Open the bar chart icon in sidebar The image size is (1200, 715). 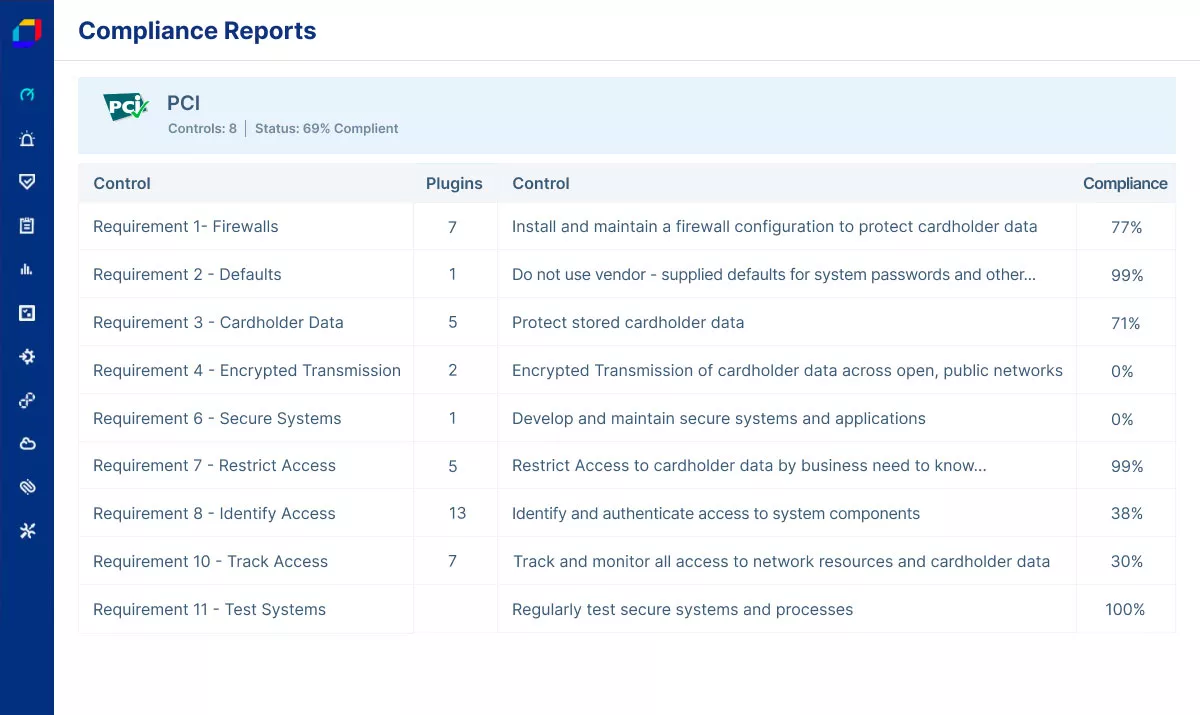tap(27, 269)
